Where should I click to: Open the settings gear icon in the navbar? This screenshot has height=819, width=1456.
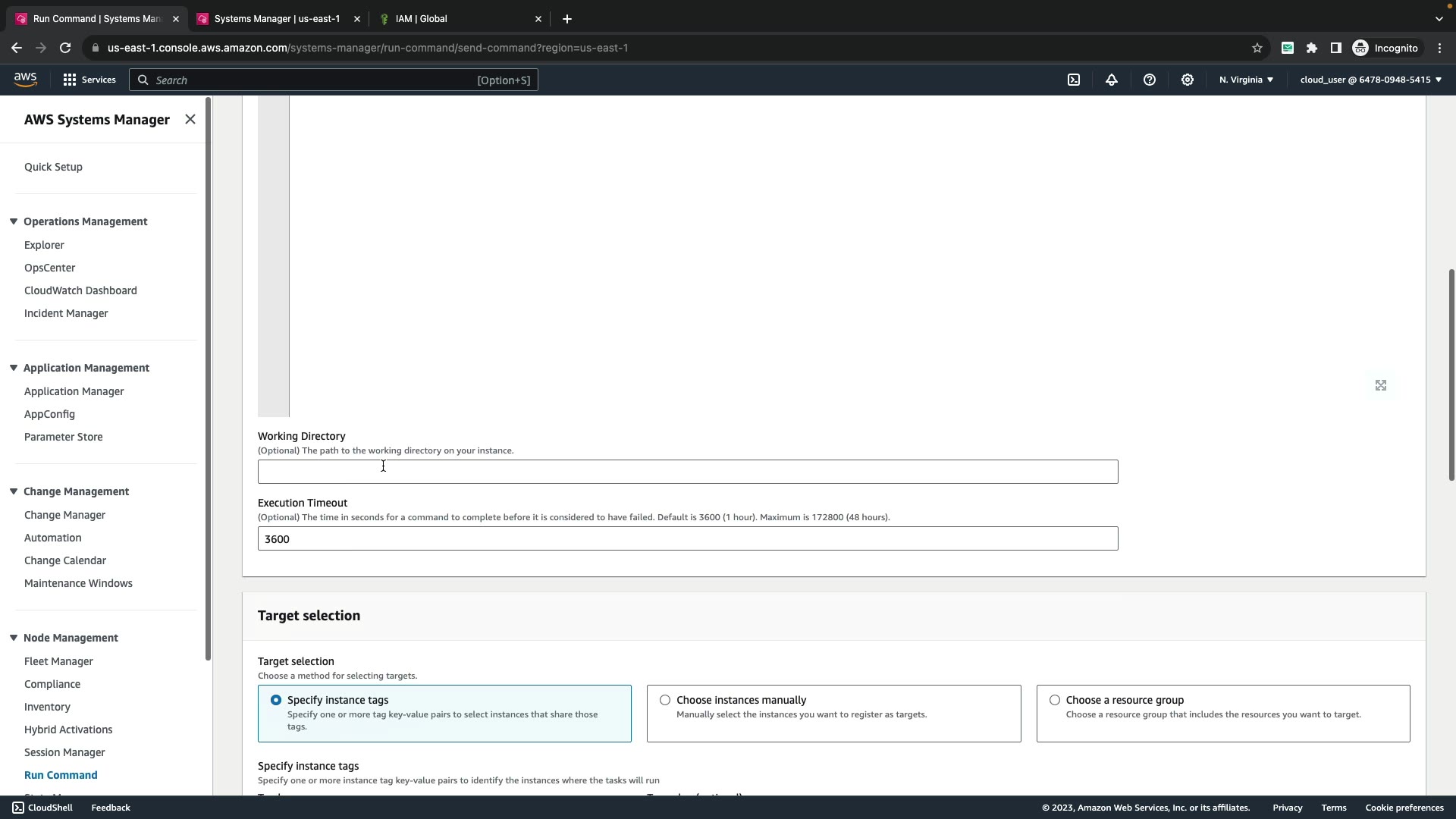[x=1188, y=80]
